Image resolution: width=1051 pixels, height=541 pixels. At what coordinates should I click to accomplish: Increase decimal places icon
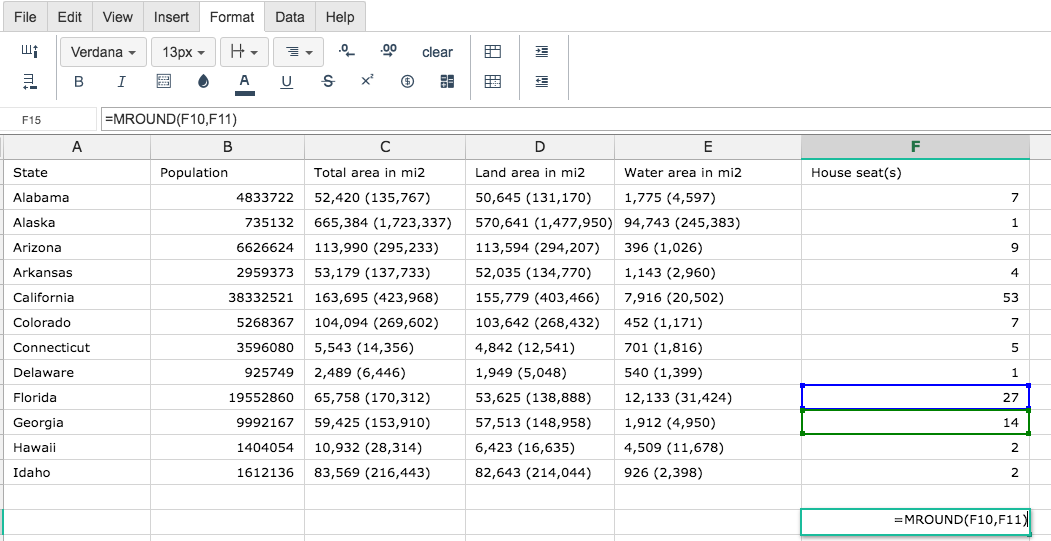coord(389,52)
